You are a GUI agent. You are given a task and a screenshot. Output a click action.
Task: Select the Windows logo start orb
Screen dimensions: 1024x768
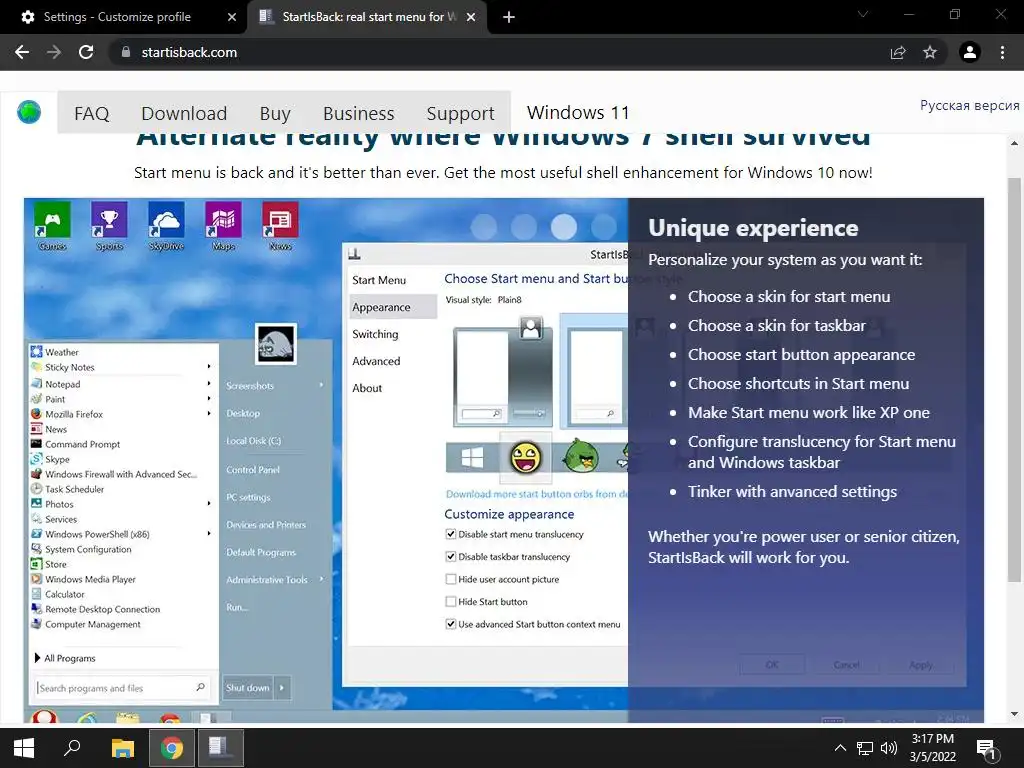point(472,458)
